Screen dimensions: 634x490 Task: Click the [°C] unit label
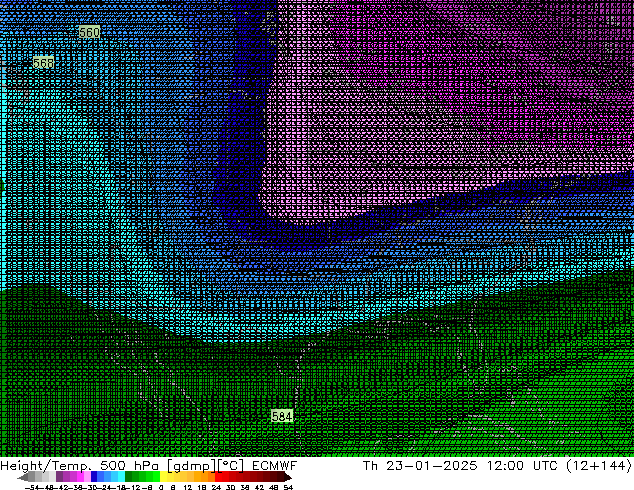231,466
